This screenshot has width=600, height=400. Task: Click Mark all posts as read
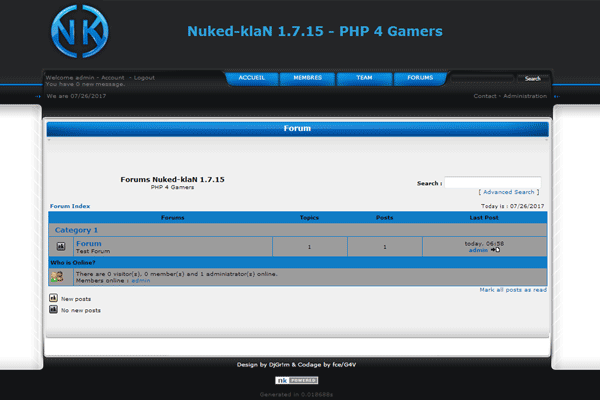[513, 290]
